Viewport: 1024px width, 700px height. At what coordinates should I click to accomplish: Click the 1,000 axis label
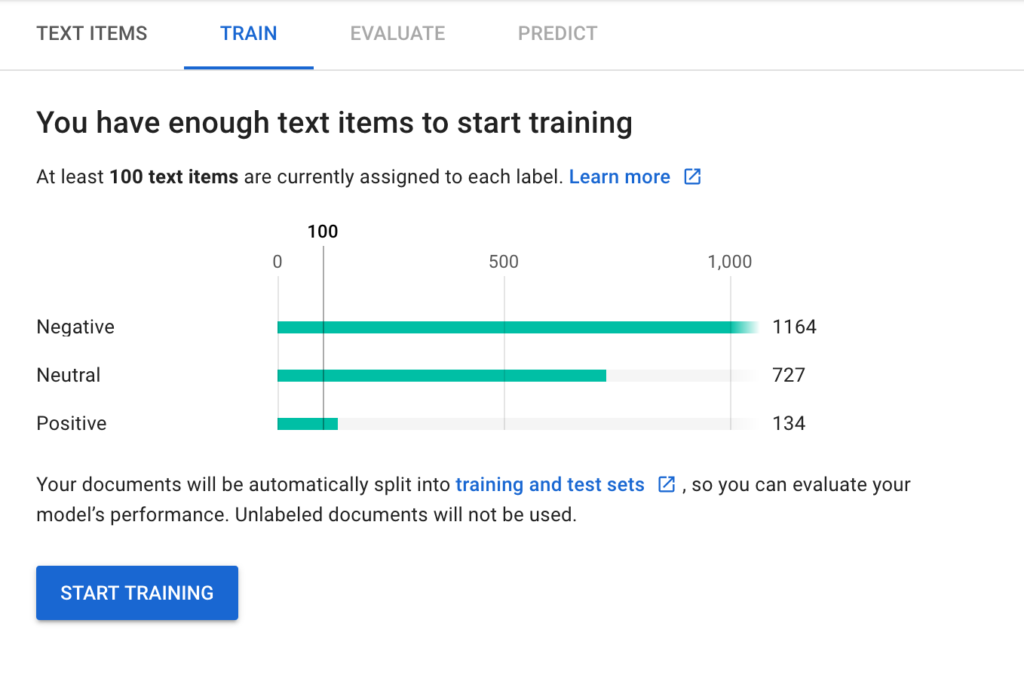click(729, 262)
